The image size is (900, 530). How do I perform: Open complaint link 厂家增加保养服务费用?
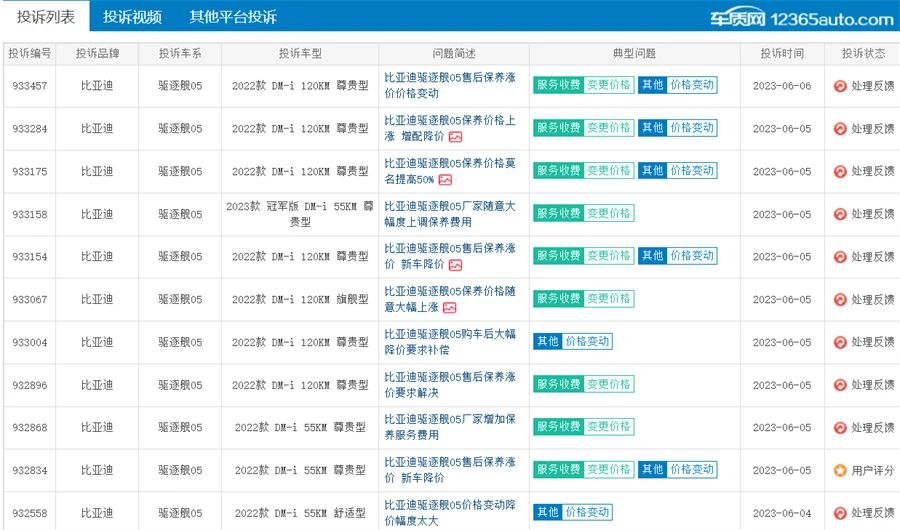450,427
